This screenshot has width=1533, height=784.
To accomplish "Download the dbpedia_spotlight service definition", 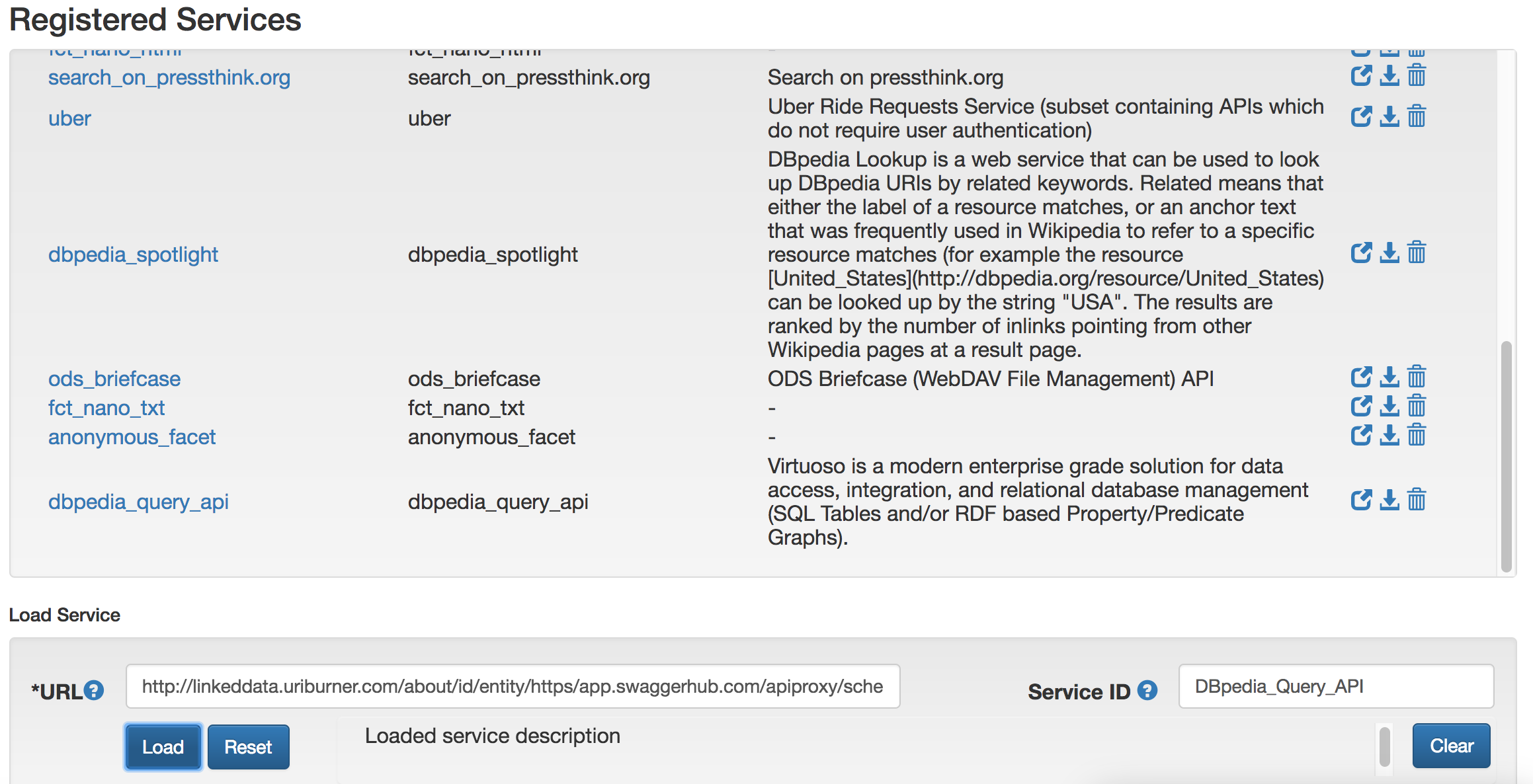I will (1389, 253).
